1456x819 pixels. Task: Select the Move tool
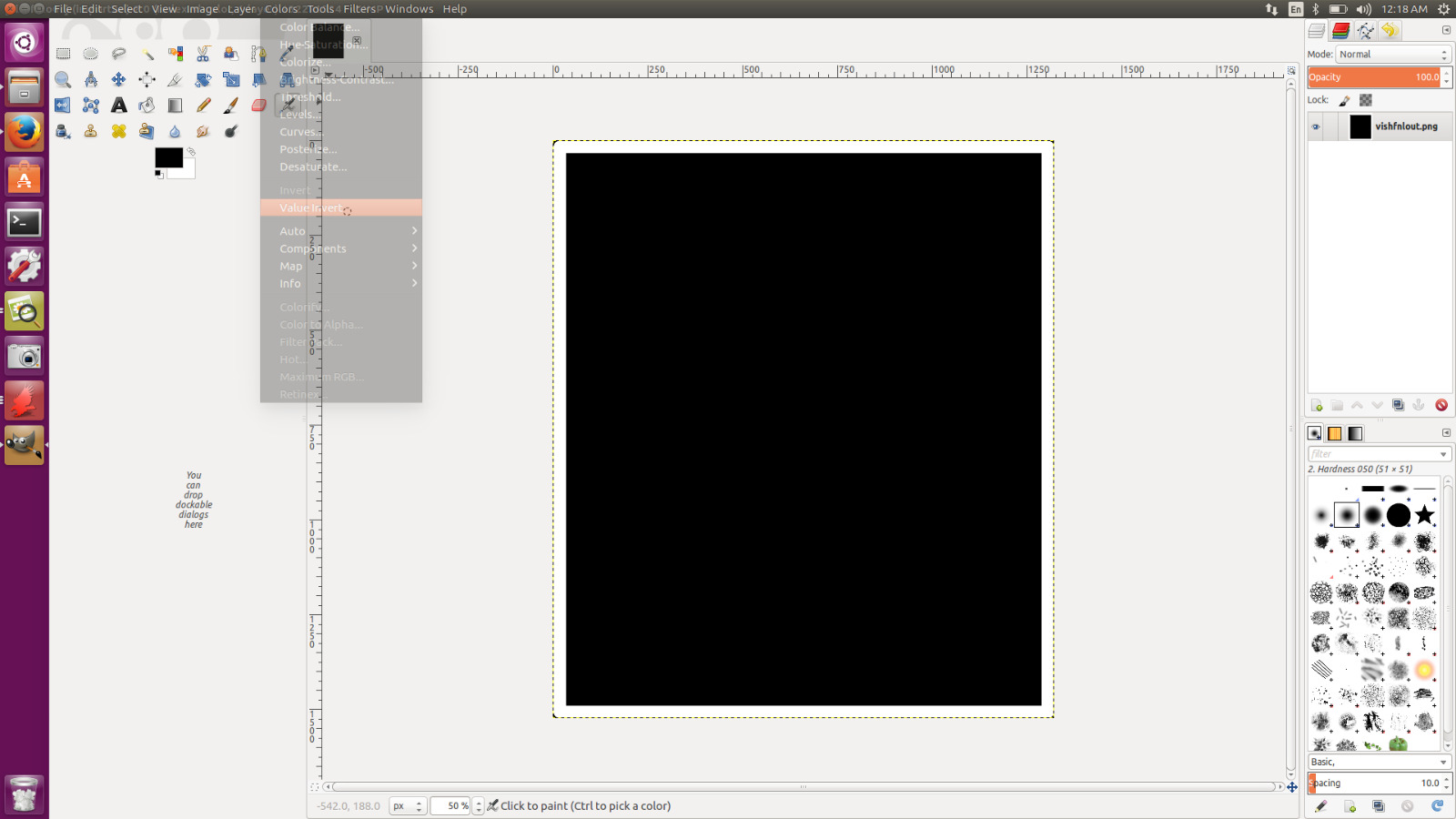(119, 80)
